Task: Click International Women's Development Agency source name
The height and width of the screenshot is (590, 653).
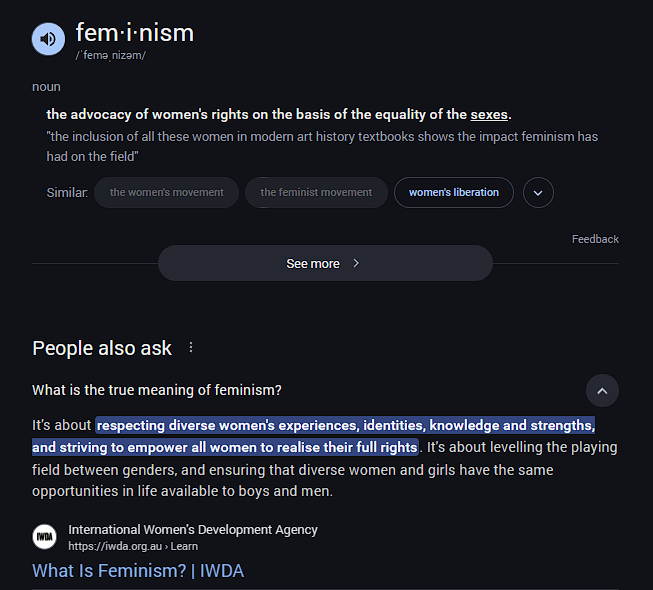Action: pyautogui.click(x=193, y=530)
